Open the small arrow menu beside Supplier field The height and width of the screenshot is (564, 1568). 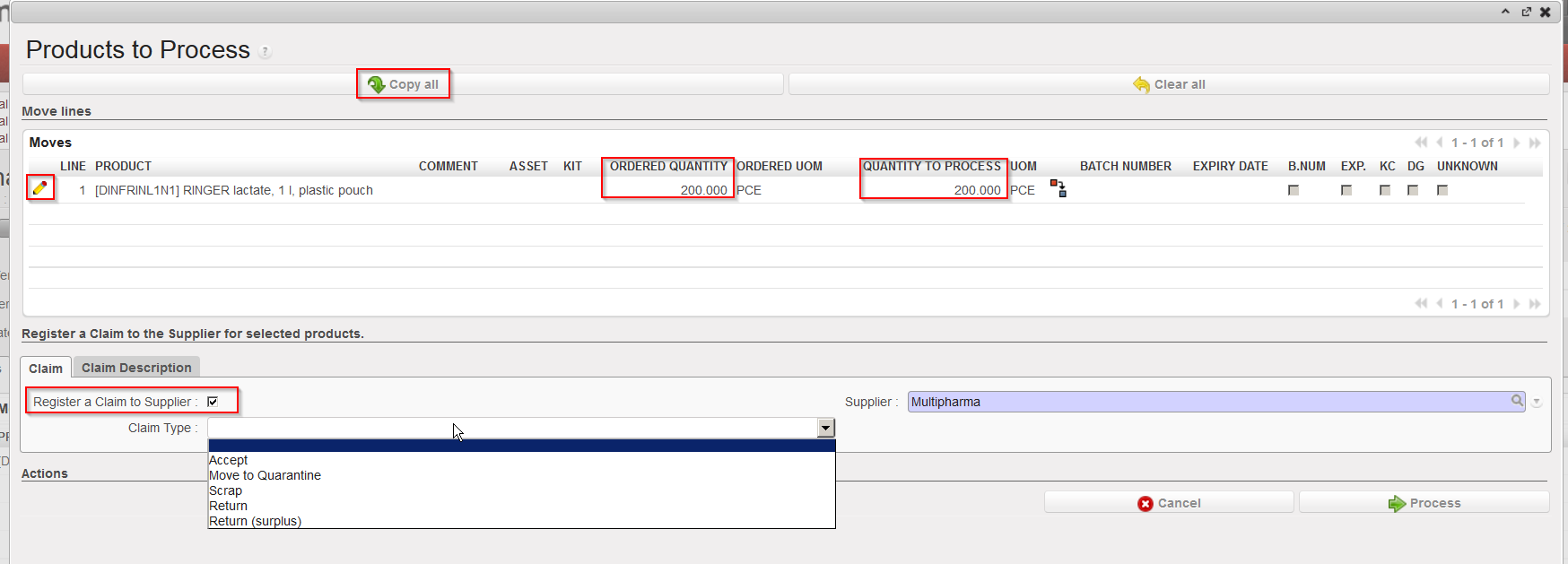coord(1537,403)
